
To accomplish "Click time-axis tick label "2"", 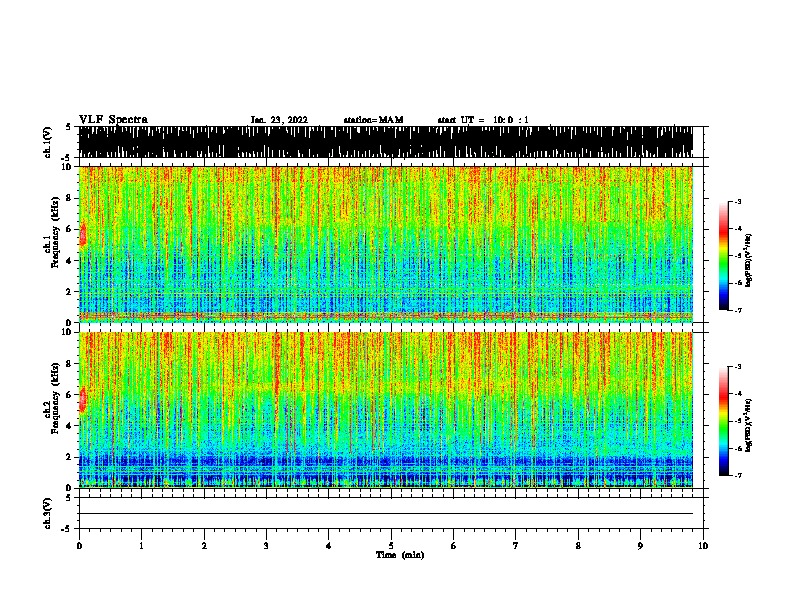I will [x=204, y=545].
